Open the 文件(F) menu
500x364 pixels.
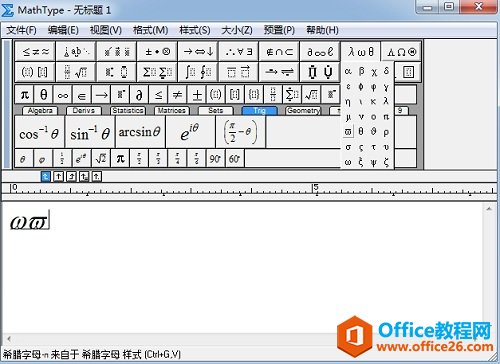(21, 30)
